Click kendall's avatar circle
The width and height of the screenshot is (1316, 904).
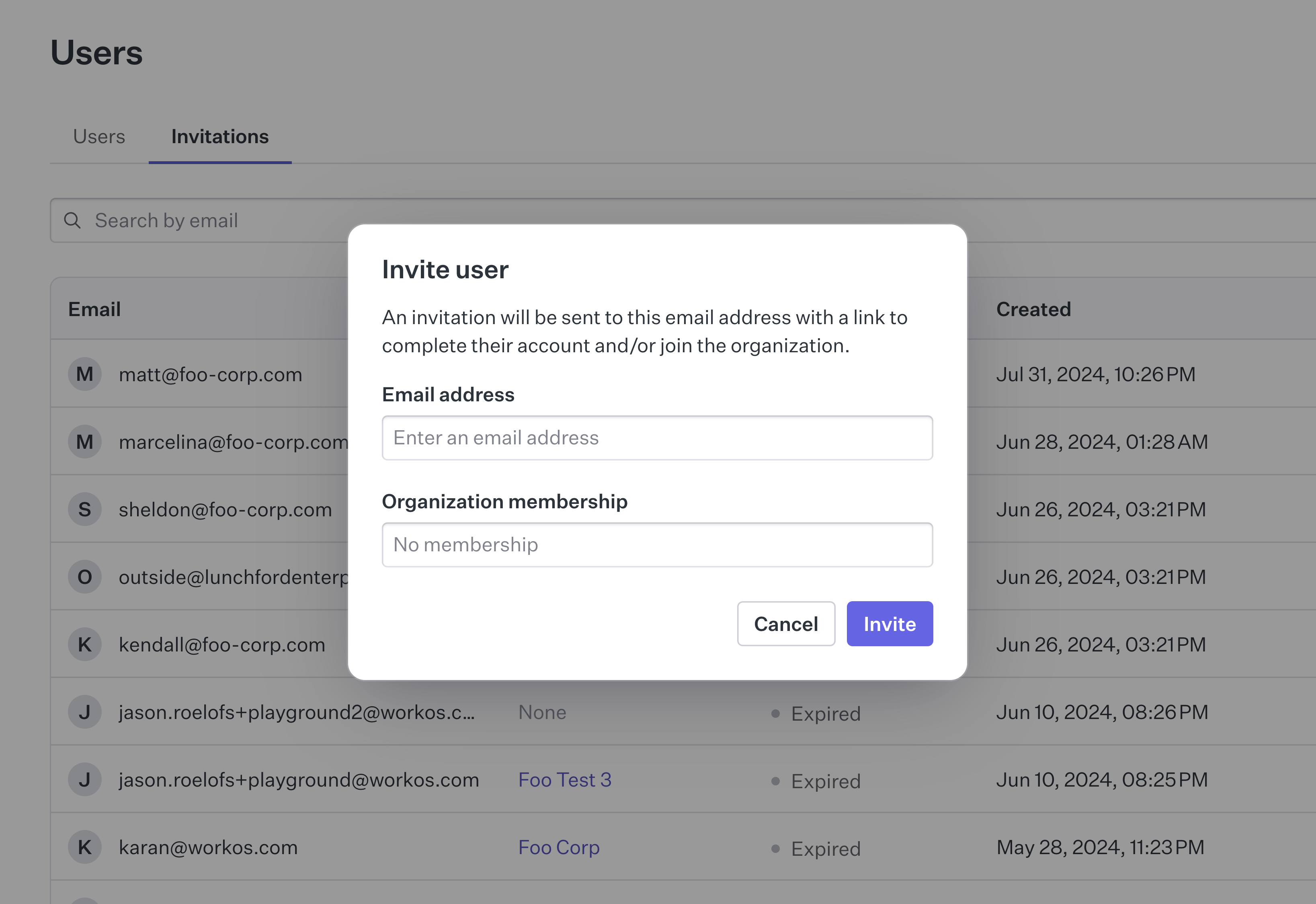coord(85,644)
